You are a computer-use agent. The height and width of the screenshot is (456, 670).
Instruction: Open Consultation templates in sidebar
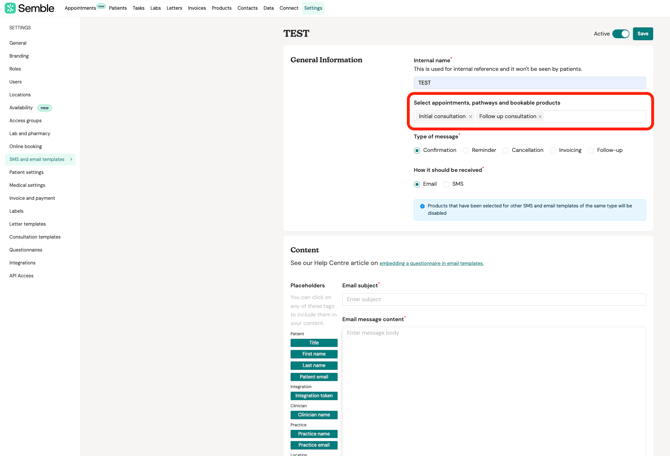(35, 237)
